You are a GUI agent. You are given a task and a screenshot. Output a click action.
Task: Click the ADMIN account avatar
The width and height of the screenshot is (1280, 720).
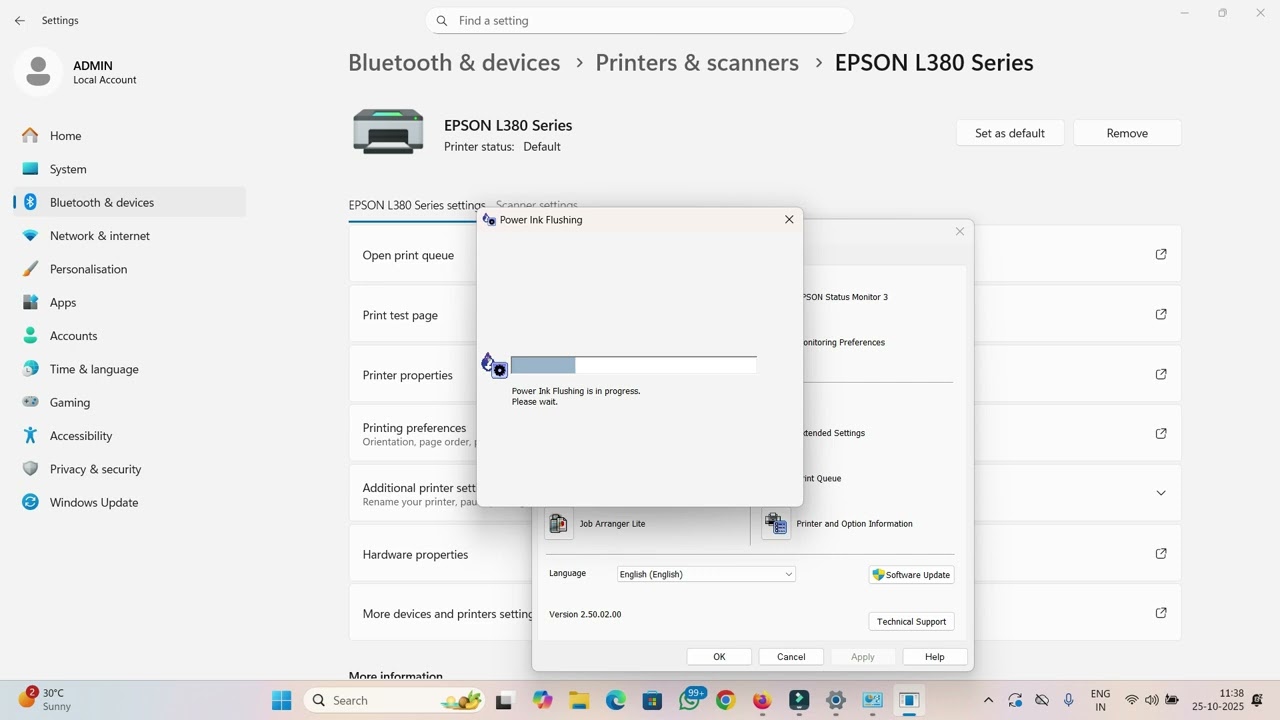pyautogui.click(x=38, y=72)
